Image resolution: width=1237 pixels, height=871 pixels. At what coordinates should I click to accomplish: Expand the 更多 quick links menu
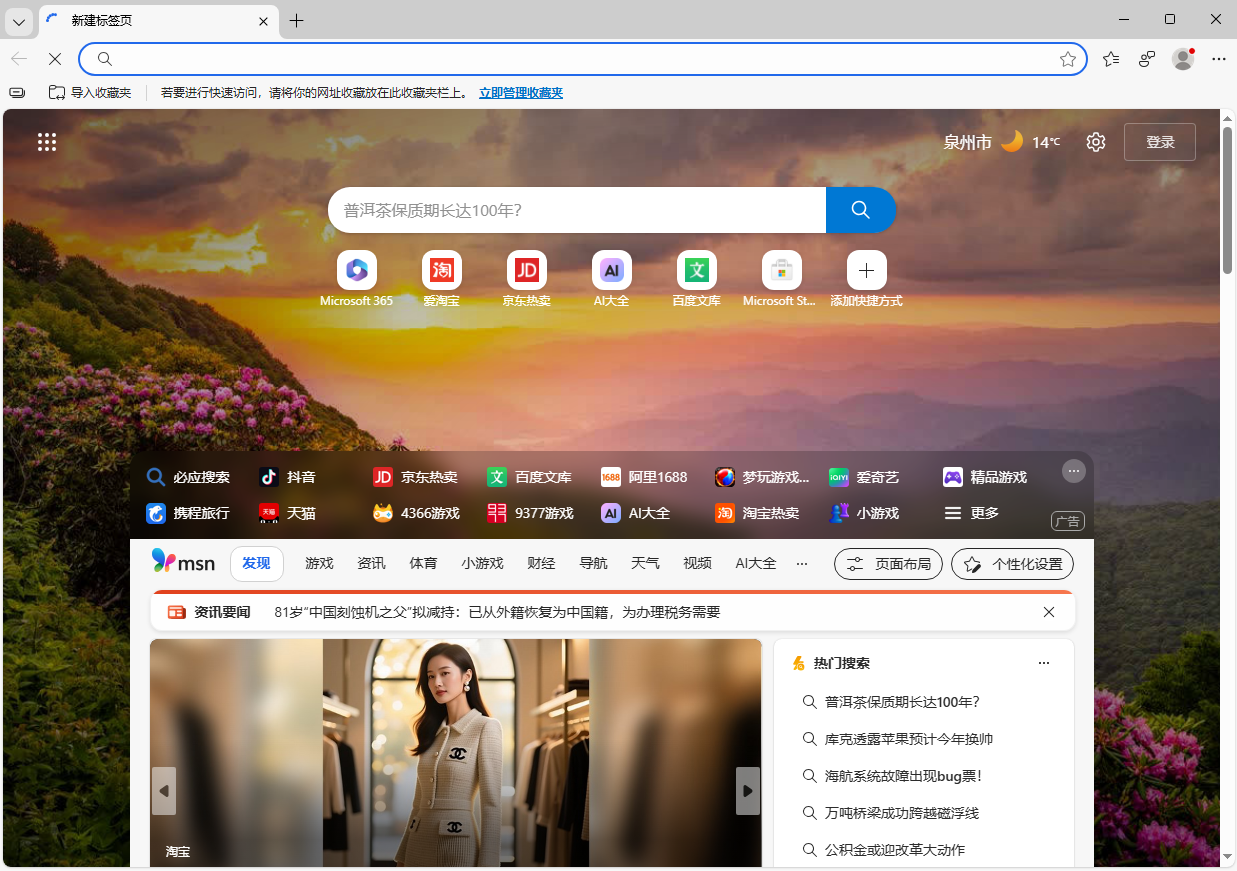click(x=971, y=513)
